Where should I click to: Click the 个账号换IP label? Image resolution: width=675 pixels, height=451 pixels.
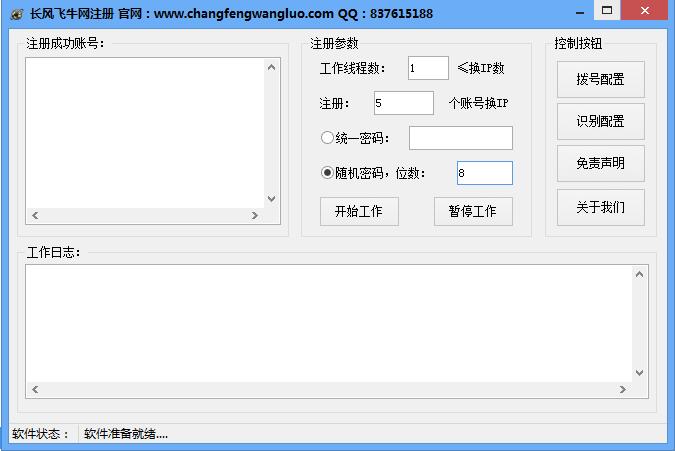tap(478, 103)
